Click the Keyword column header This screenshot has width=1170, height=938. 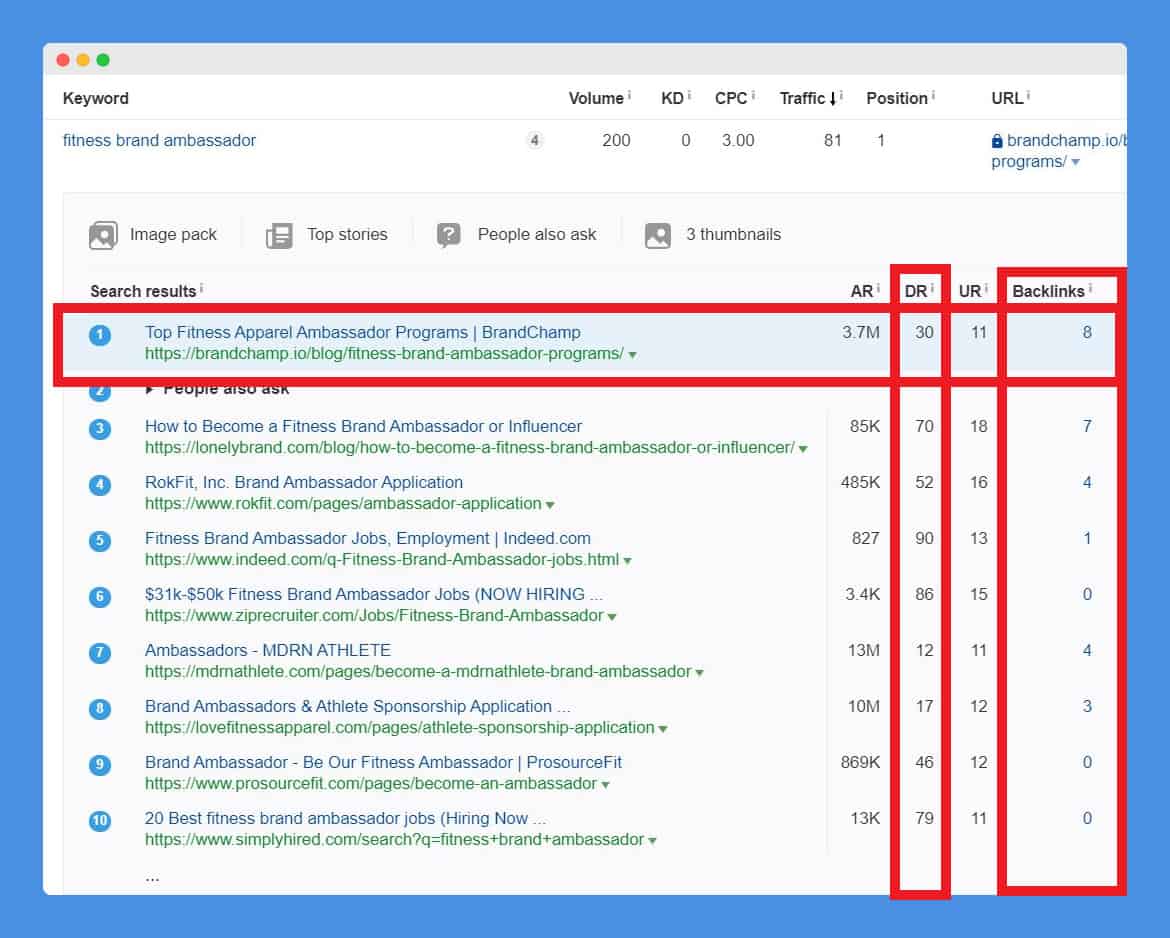96,99
